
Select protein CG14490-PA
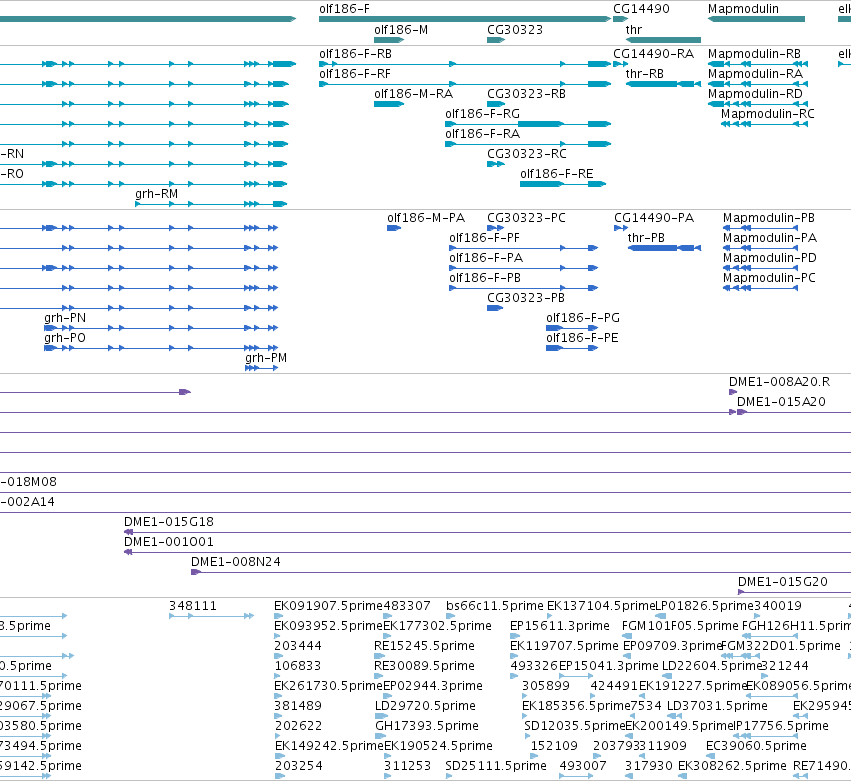pyautogui.click(x=621, y=228)
